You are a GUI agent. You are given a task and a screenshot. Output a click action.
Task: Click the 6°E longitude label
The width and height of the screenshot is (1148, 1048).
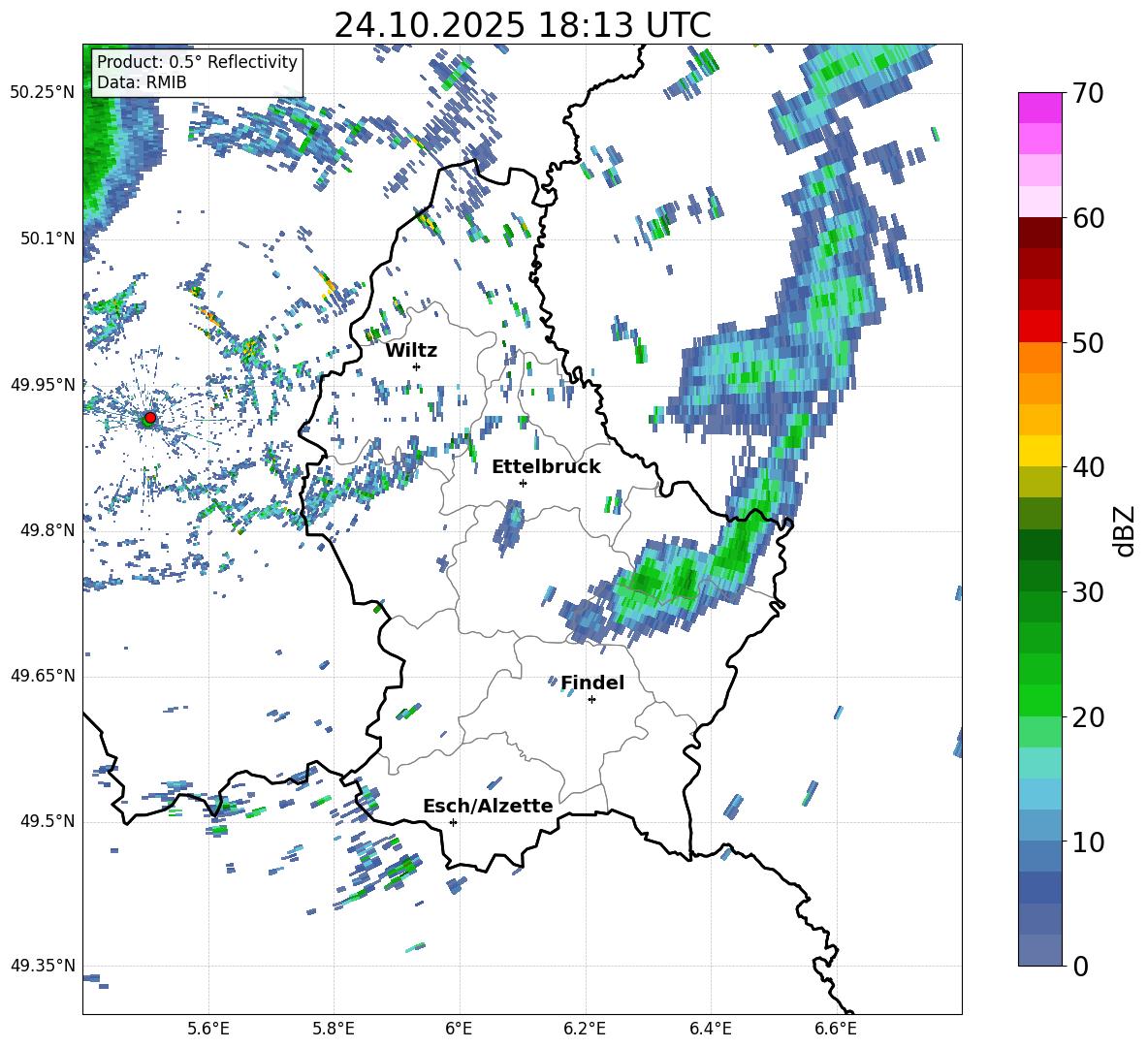click(x=459, y=1029)
